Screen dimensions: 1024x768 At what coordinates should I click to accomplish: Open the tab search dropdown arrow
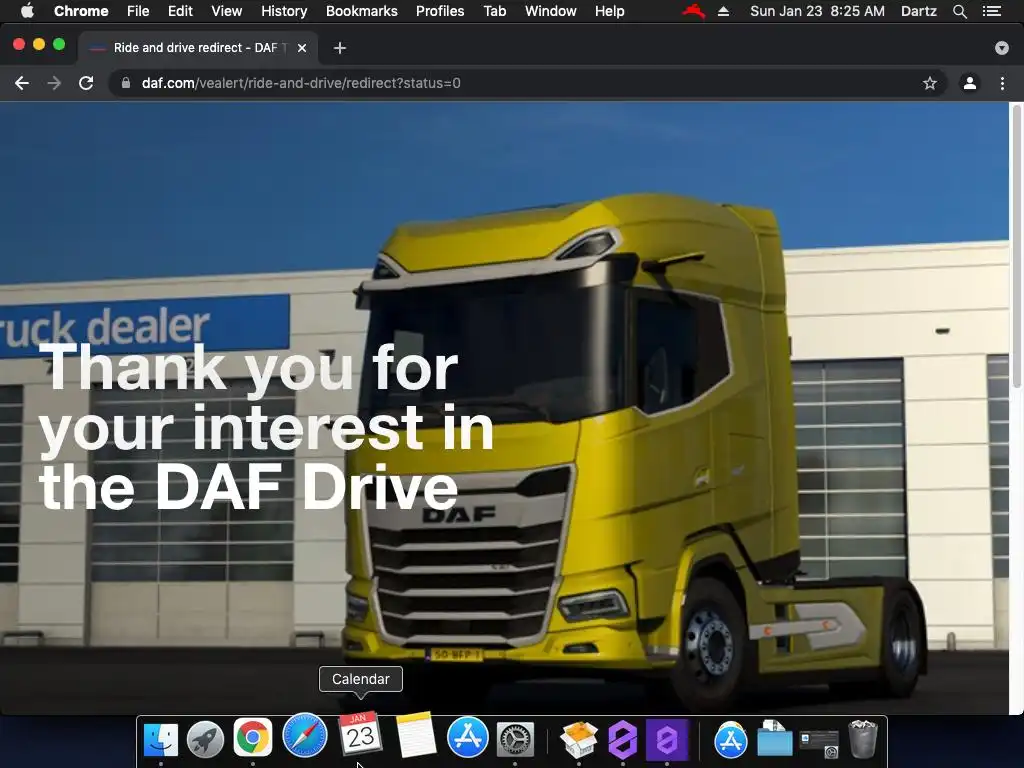click(1002, 48)
